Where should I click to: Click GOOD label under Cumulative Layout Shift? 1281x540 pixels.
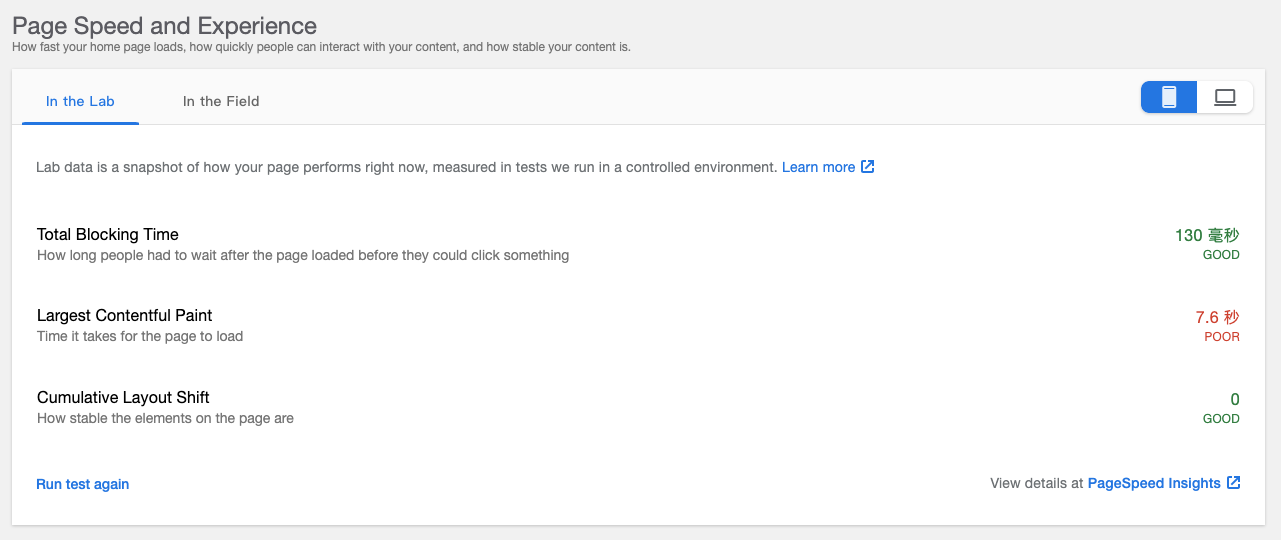point(1221,419)
